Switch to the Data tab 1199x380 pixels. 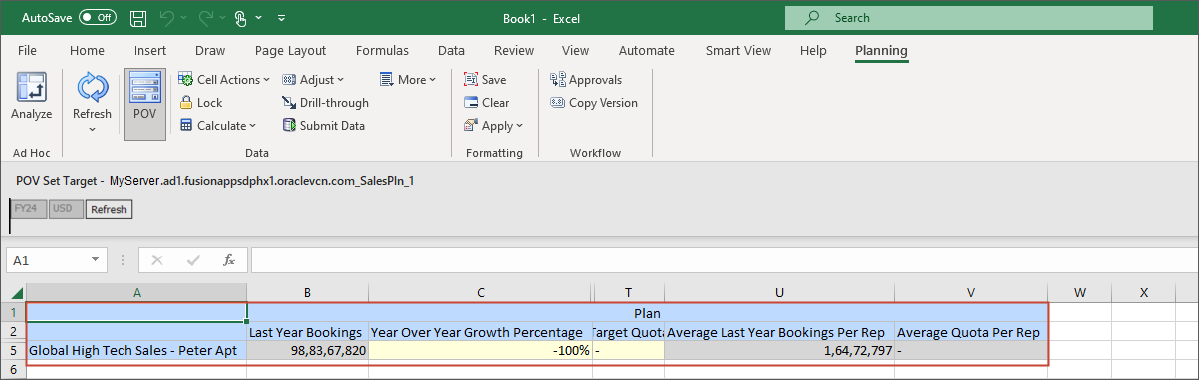click(x=451, y=50)
